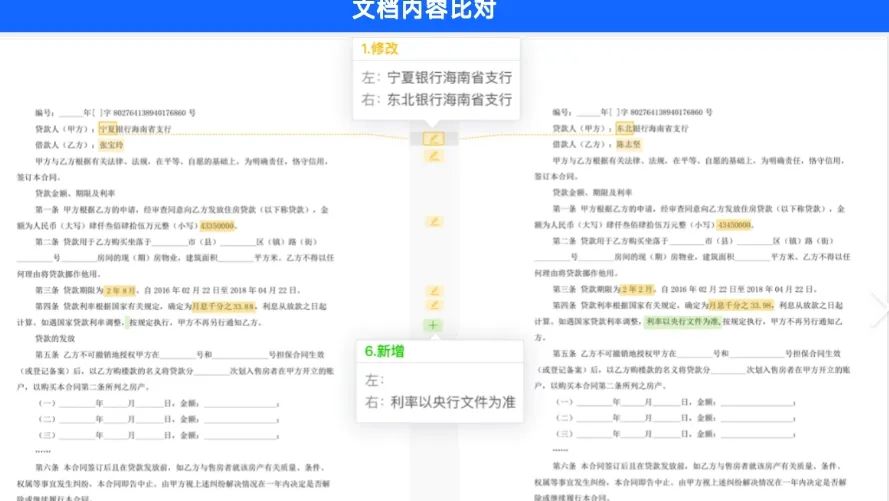This screenshot has height=501, width=889.
Task: Click highlighted '宁夏' in left document
Action: pyautogui.click(x=107, y=129)
